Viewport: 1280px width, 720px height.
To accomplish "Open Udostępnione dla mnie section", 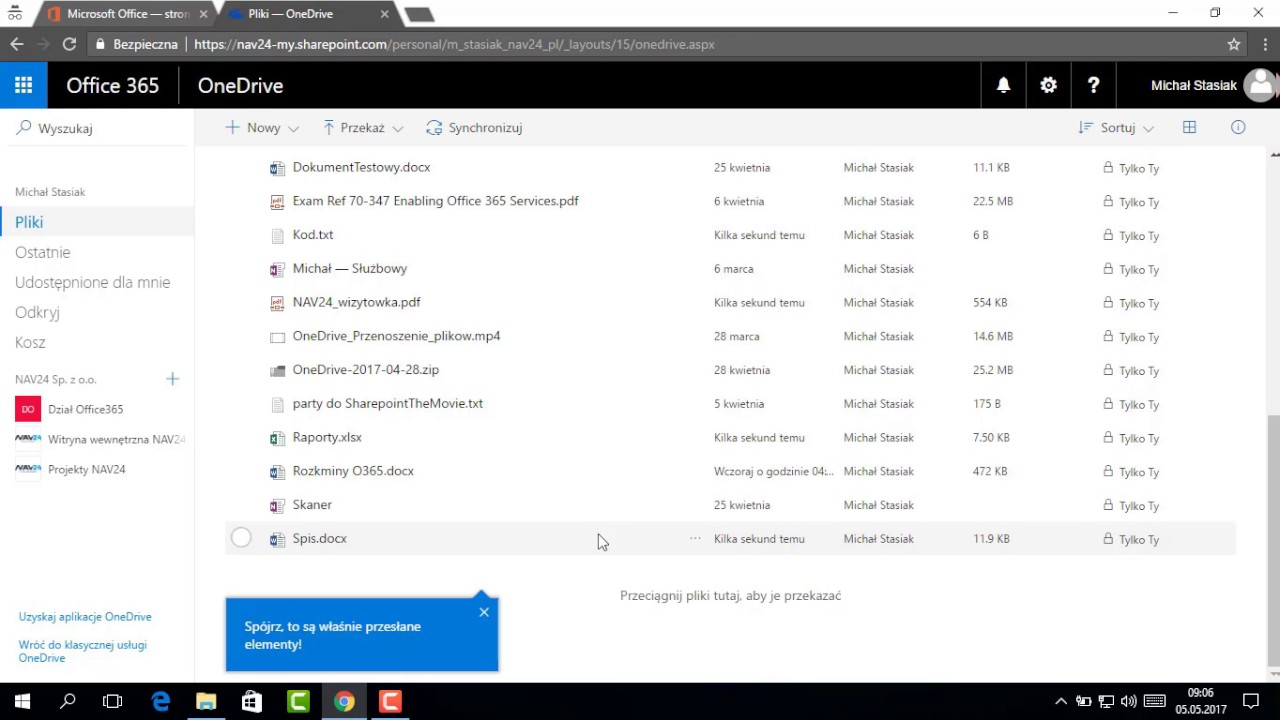I will pos(92,282).
